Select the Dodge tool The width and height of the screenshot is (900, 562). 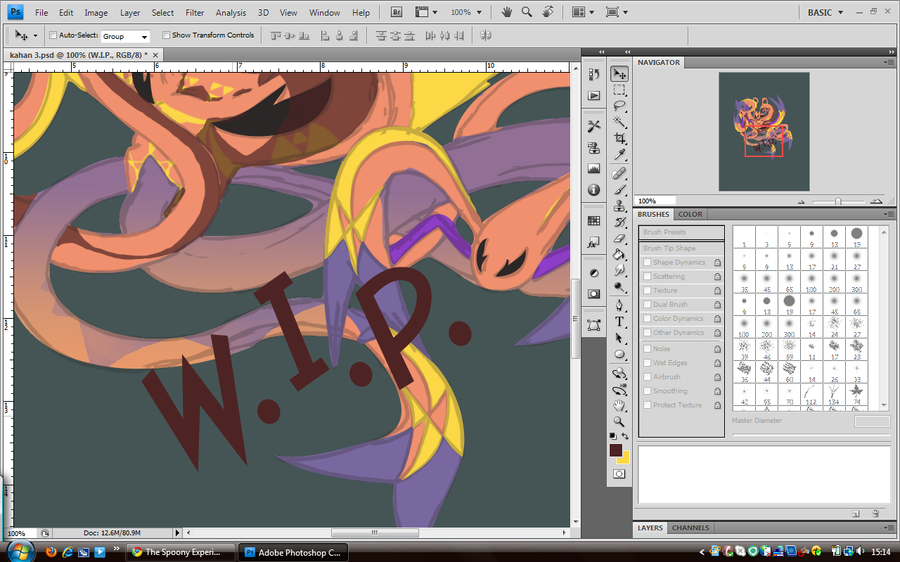tap(619, 286)
